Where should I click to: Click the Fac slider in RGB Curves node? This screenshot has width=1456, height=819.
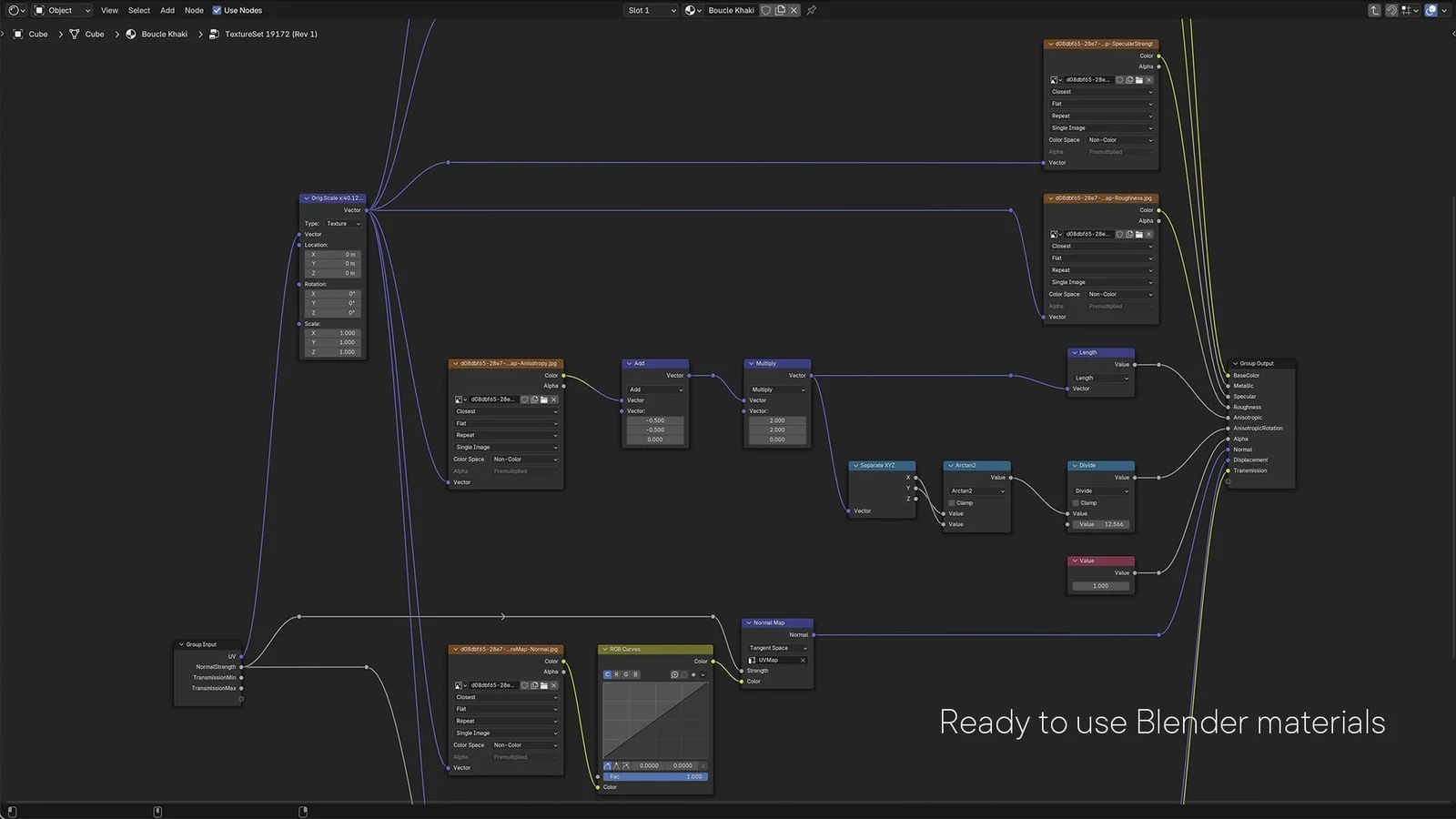coord(655,776)
